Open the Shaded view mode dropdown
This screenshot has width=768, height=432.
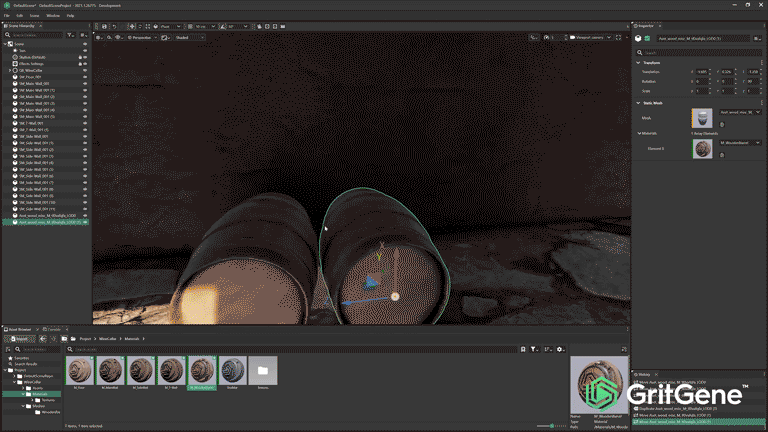[190, 37]
